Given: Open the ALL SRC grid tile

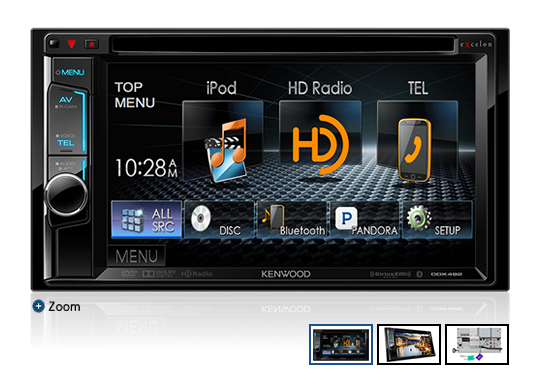Looking at the screenshot, I should (147, 219).
